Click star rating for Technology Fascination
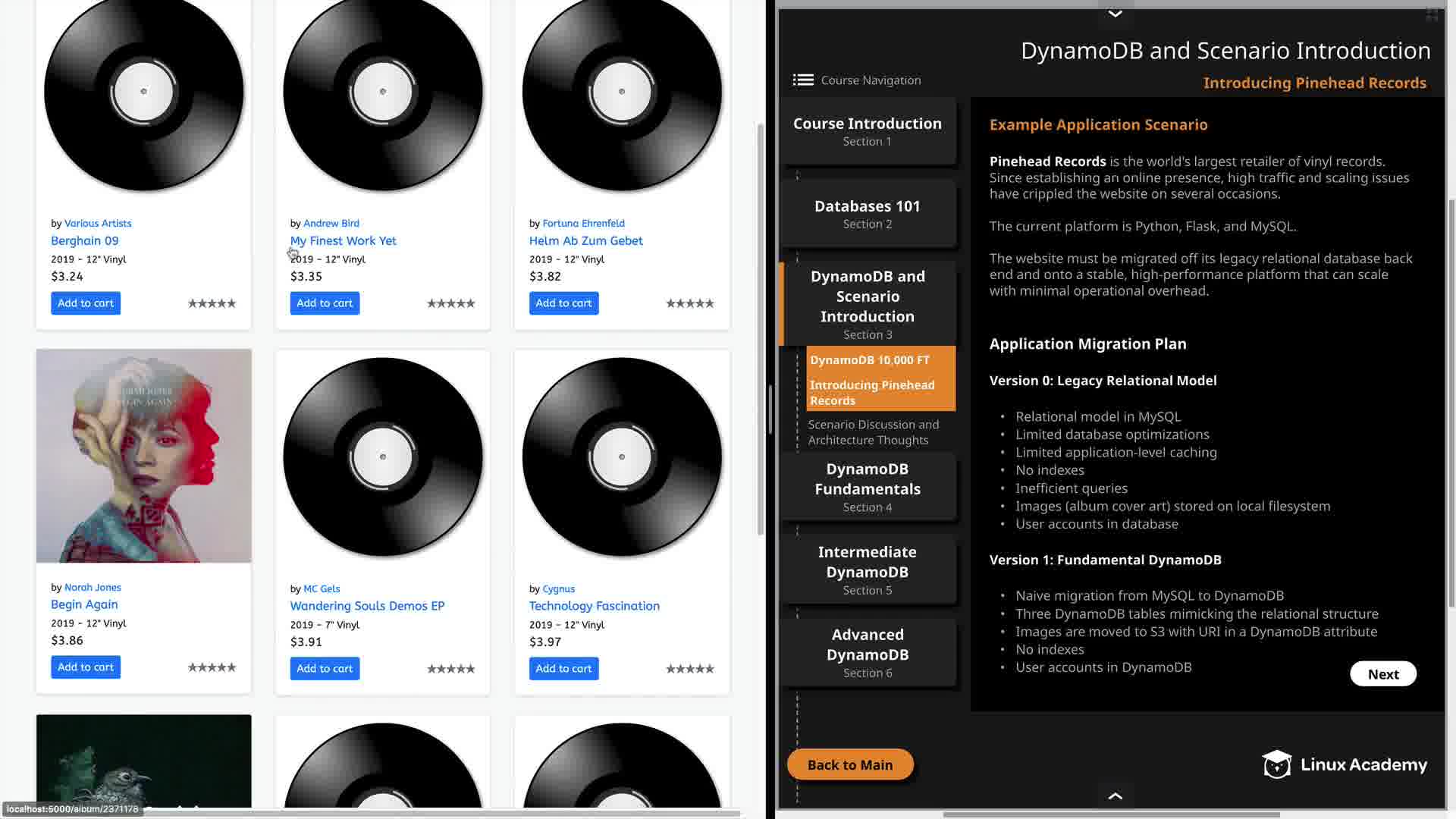 689,669
